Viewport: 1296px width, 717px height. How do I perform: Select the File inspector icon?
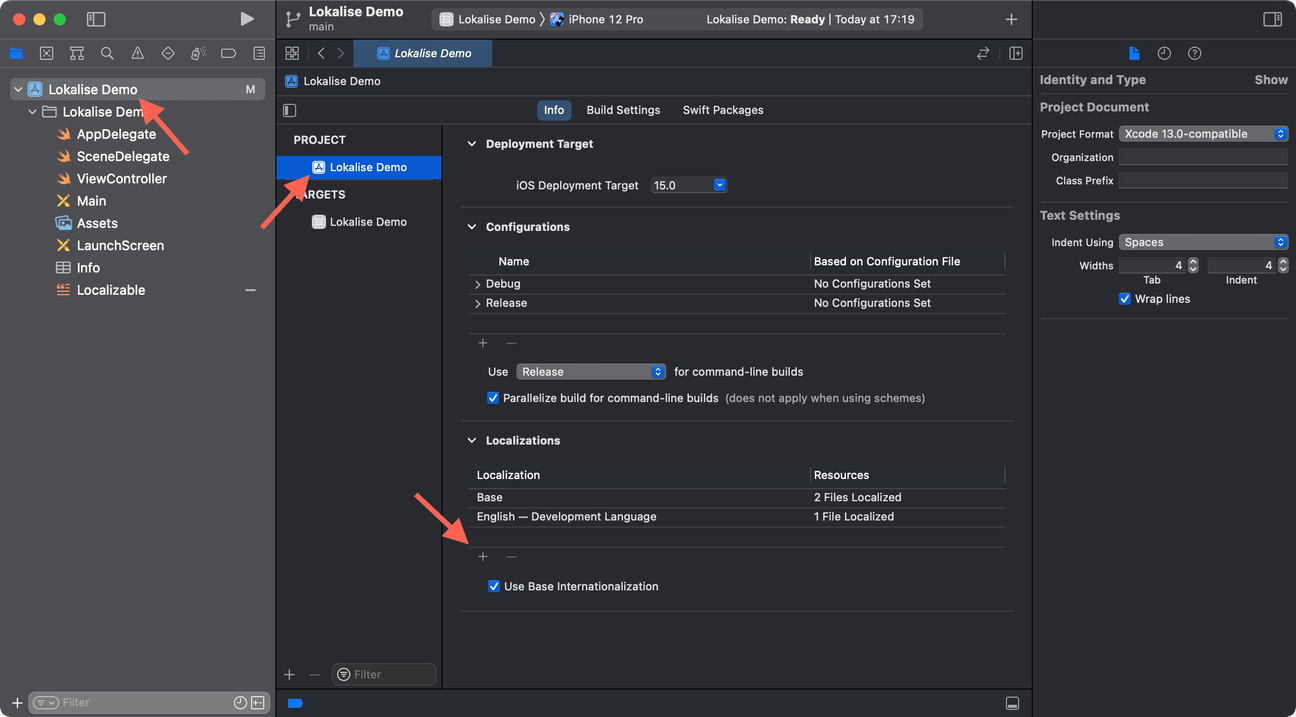(1134, 53)
